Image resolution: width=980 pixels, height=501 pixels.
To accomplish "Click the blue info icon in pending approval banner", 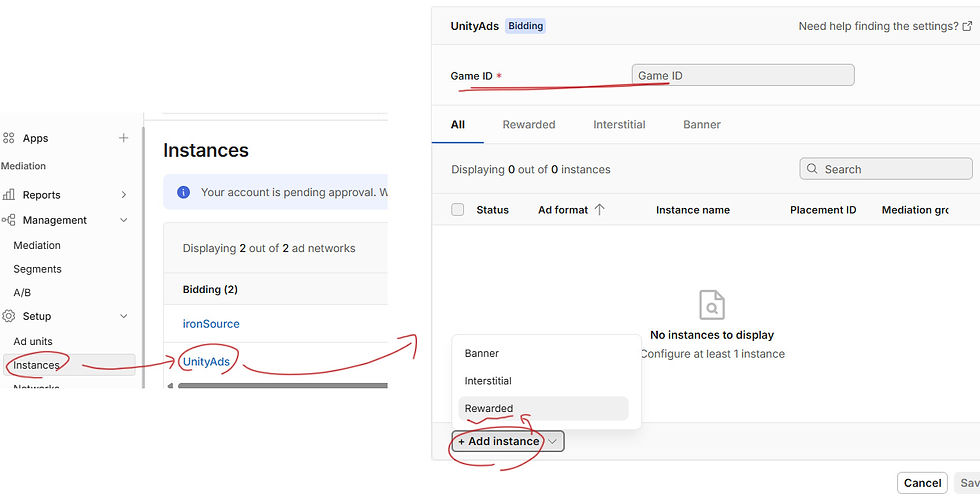I will 183,192.
